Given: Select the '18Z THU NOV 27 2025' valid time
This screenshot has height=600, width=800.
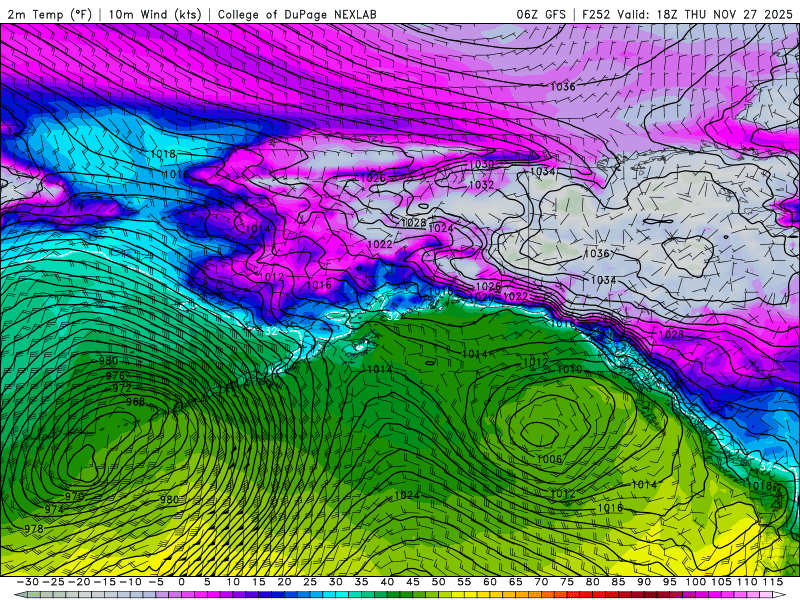Looking at the screenshot, I should pyautogui.click(x=724, y=14).
